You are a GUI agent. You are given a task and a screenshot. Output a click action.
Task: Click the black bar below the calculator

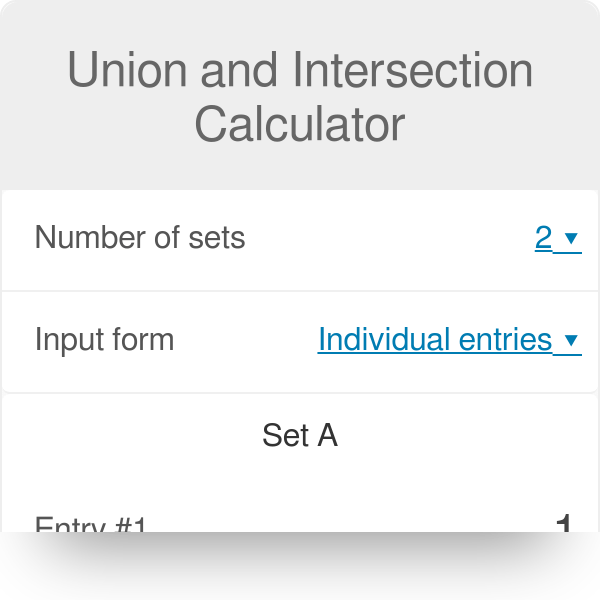coord(300,566)
